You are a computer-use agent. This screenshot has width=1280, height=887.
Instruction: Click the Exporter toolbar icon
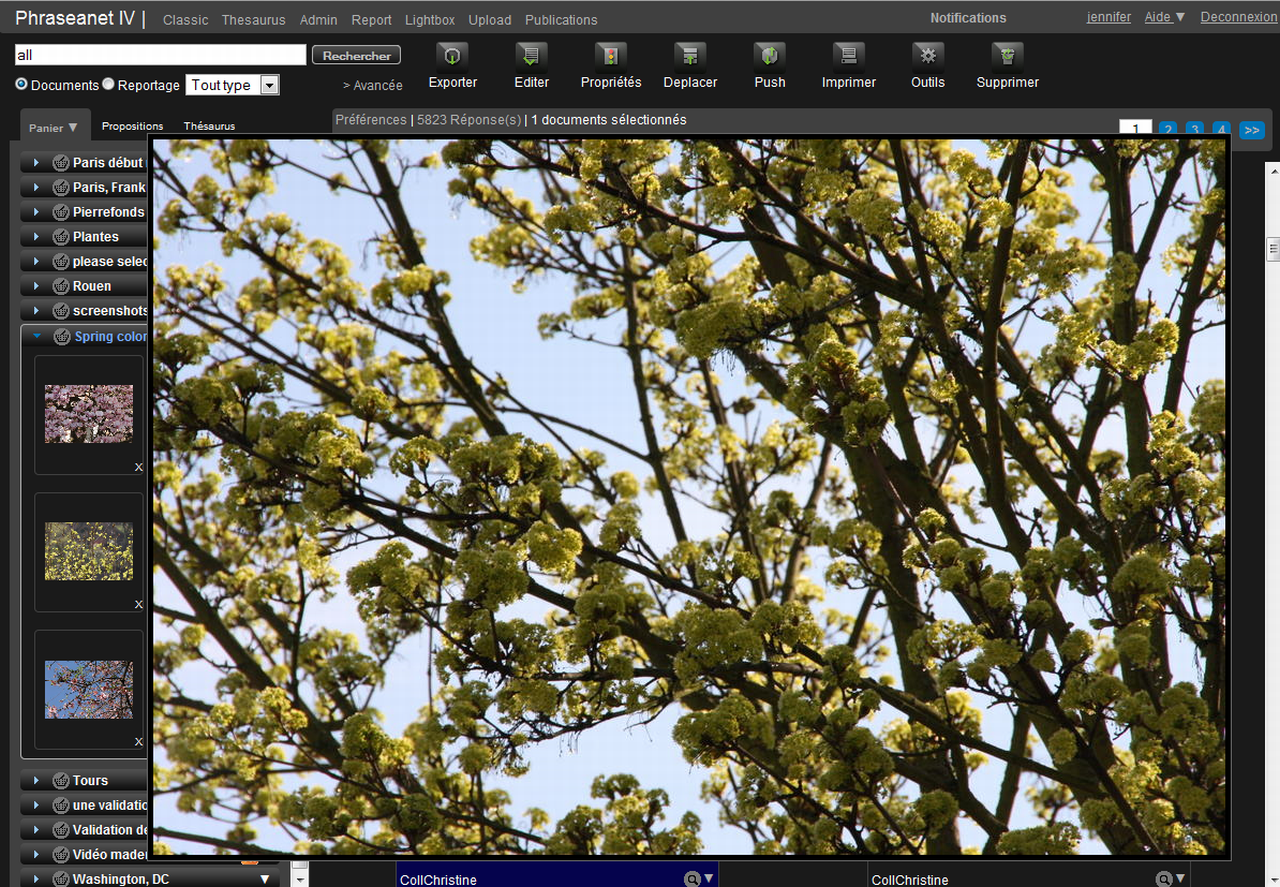pos(452,56)
